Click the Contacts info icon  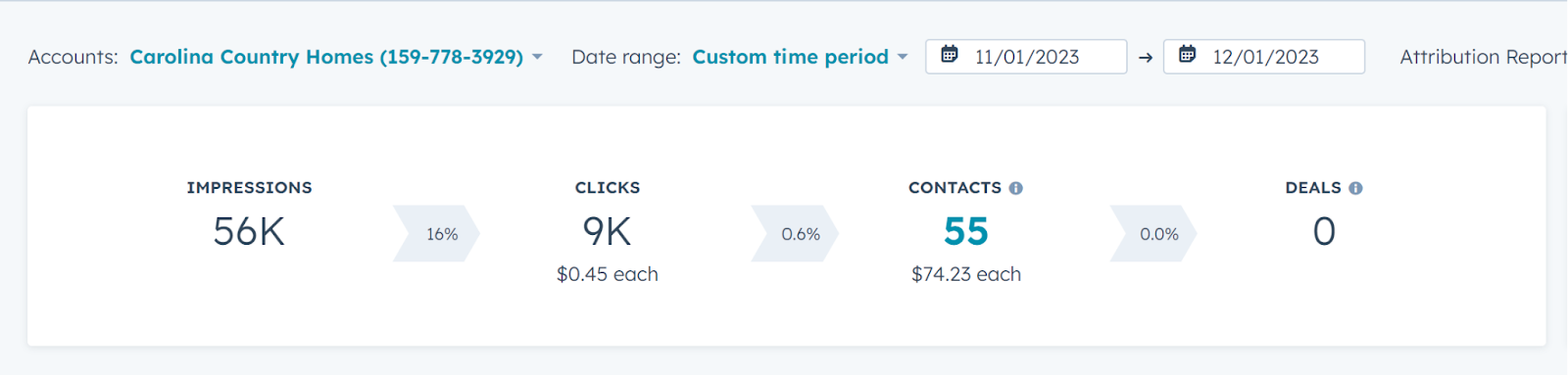[x=1016, y=188]
